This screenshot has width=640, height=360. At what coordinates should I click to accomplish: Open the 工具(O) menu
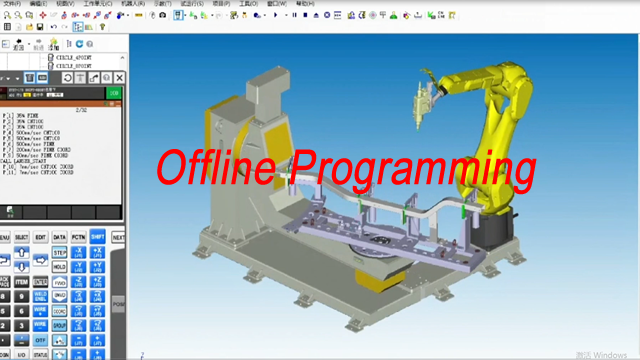pyautogui.click(x=249, y=4)
